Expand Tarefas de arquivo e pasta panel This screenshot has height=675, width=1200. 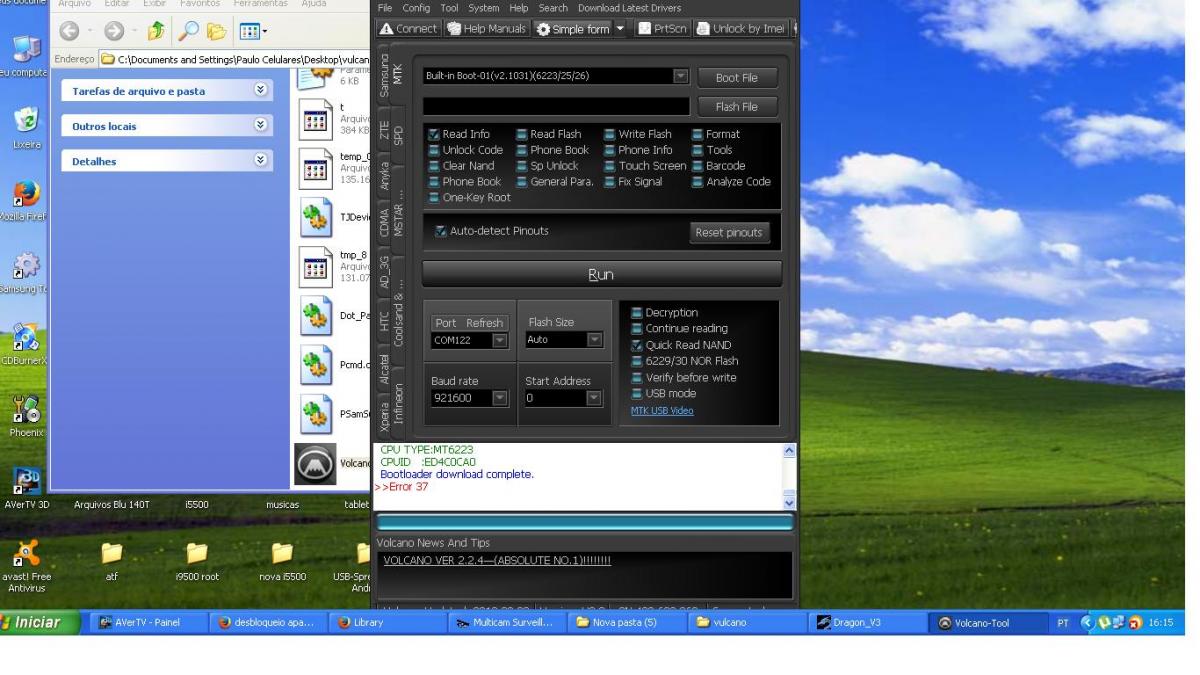point(262,91)
